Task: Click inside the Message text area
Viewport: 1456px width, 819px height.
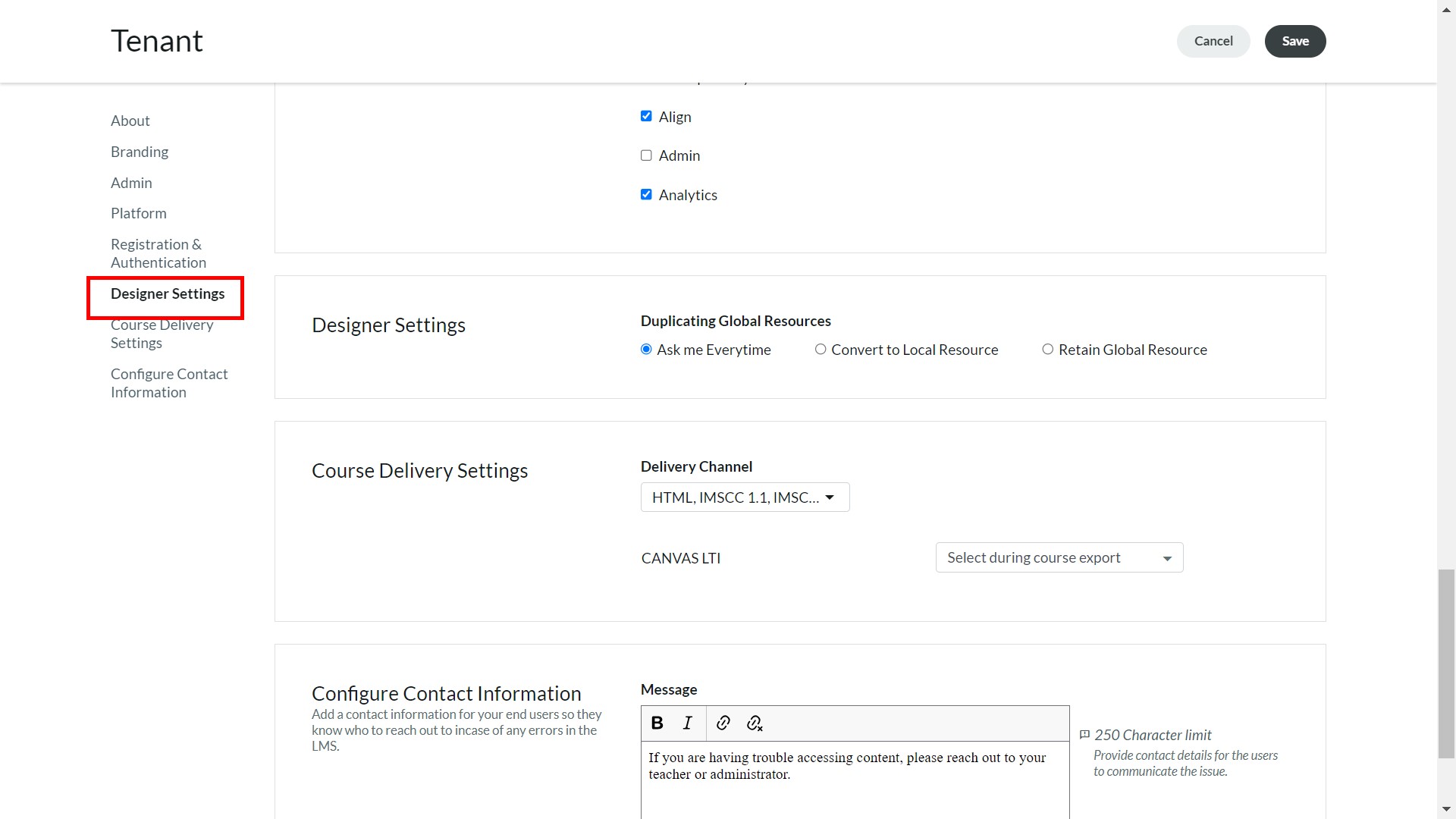Action: point(855,780)
